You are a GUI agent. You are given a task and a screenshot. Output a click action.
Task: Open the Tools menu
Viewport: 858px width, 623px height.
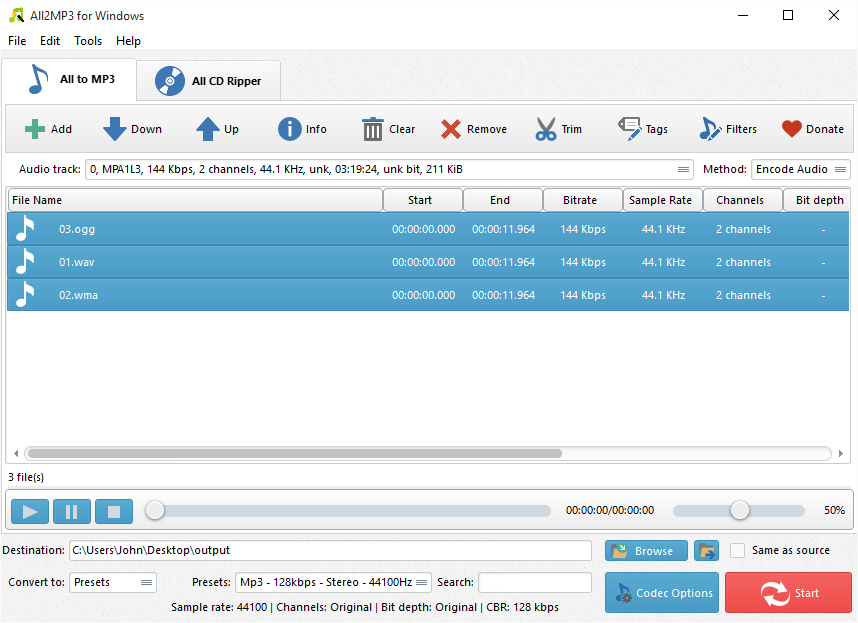(x=88, y=41)
